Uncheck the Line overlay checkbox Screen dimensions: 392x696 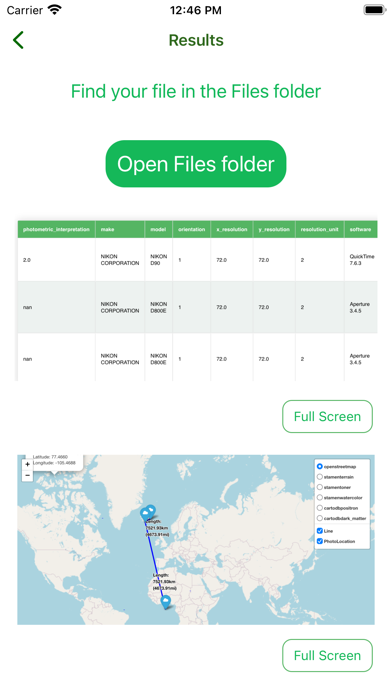(320, 531)
